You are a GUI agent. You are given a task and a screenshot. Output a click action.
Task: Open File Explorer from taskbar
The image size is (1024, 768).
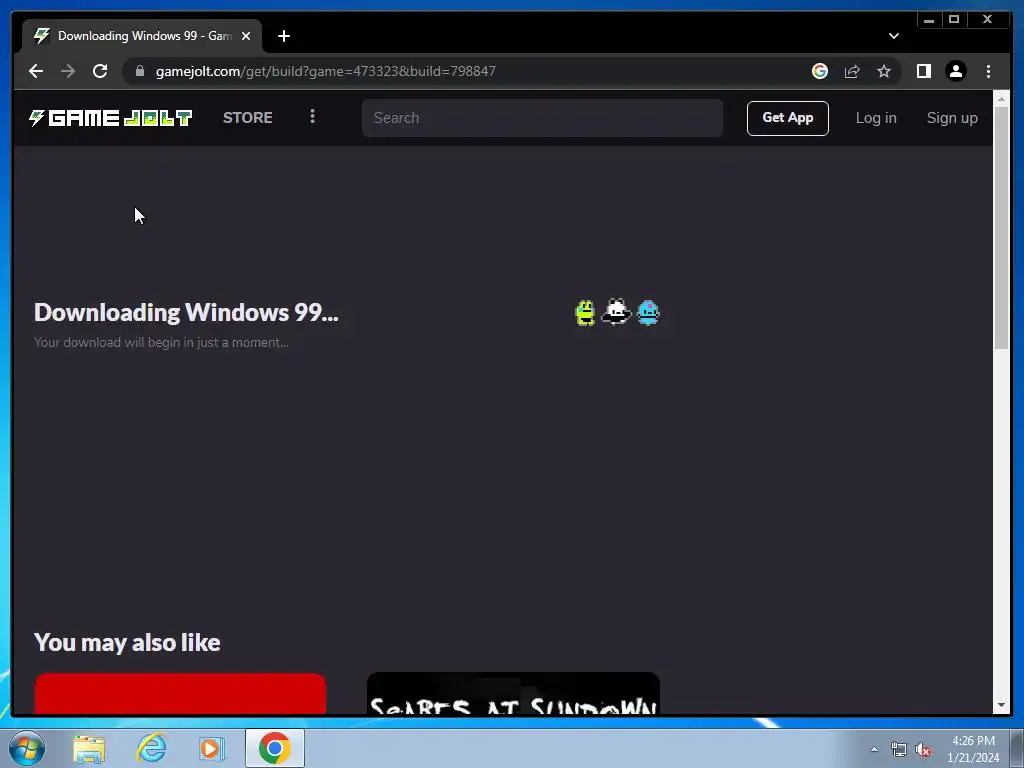click(89, 749)
